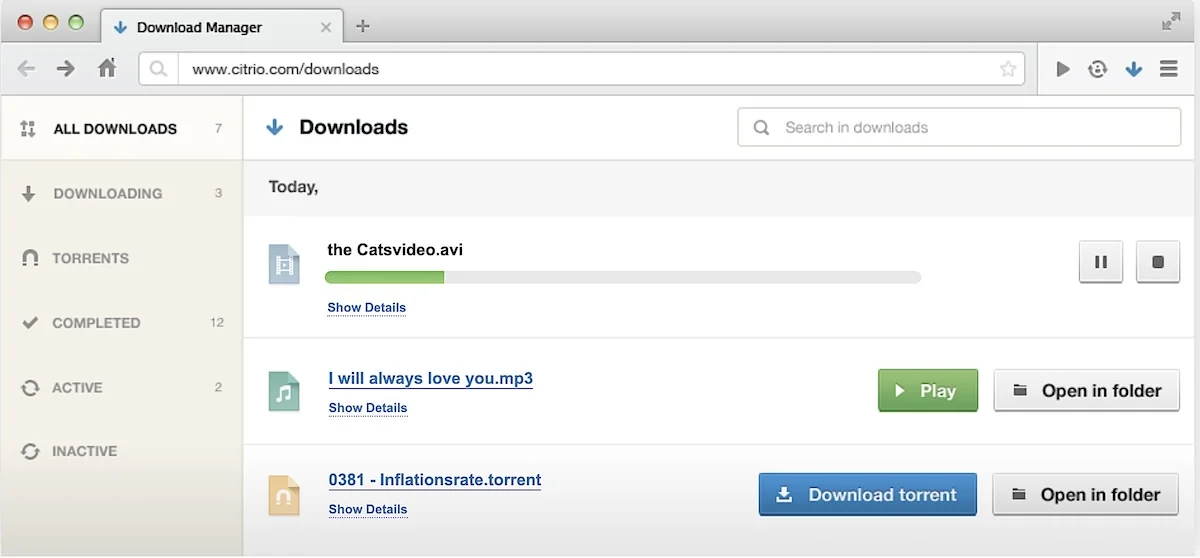
Task: Click the blue arrow beside Downloads heading
Action: tap(275, 127)
